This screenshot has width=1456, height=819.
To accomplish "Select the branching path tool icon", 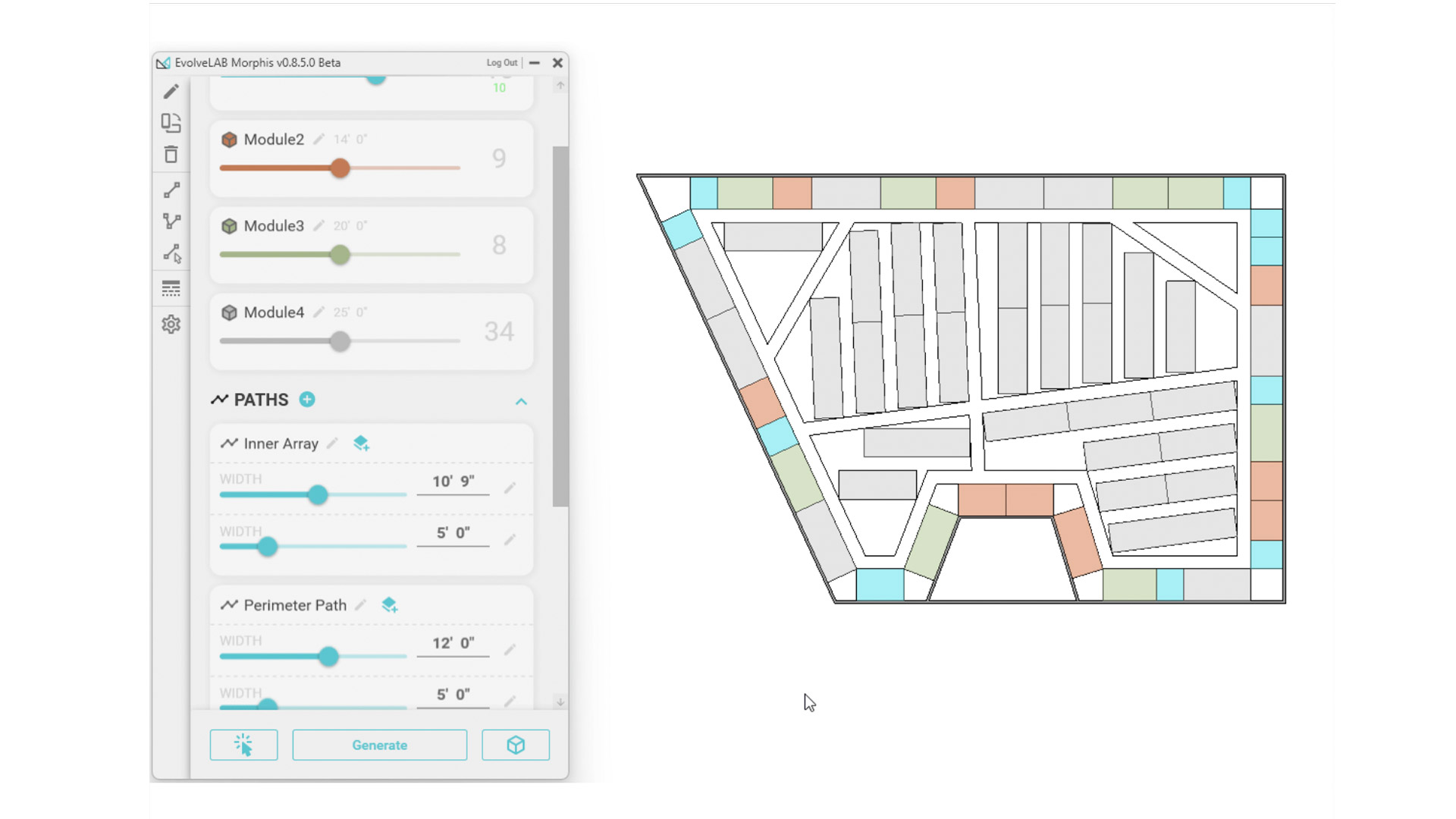I will coord(171,221).
